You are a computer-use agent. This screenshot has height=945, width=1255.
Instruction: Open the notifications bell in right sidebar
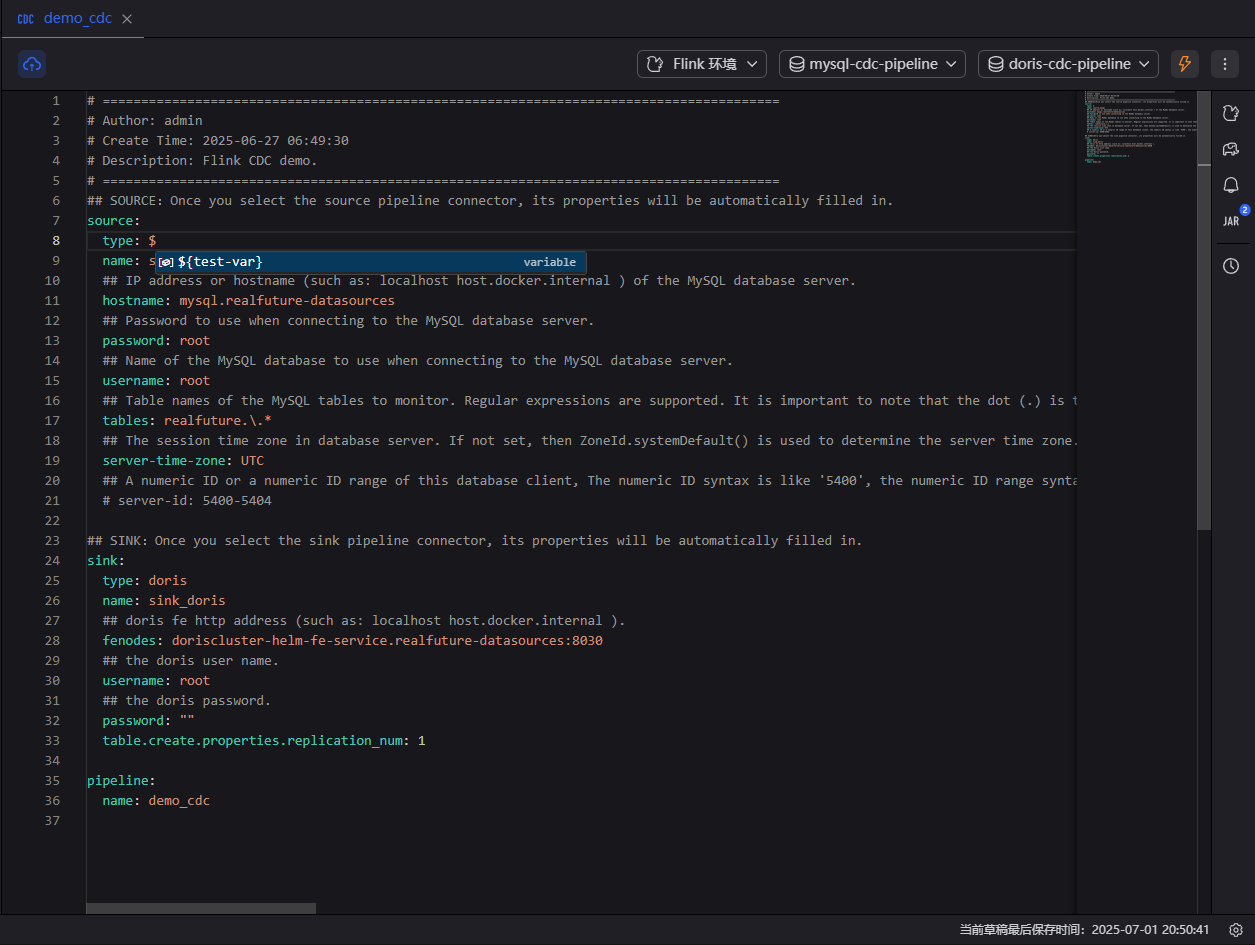click(x=1231, y=185)
